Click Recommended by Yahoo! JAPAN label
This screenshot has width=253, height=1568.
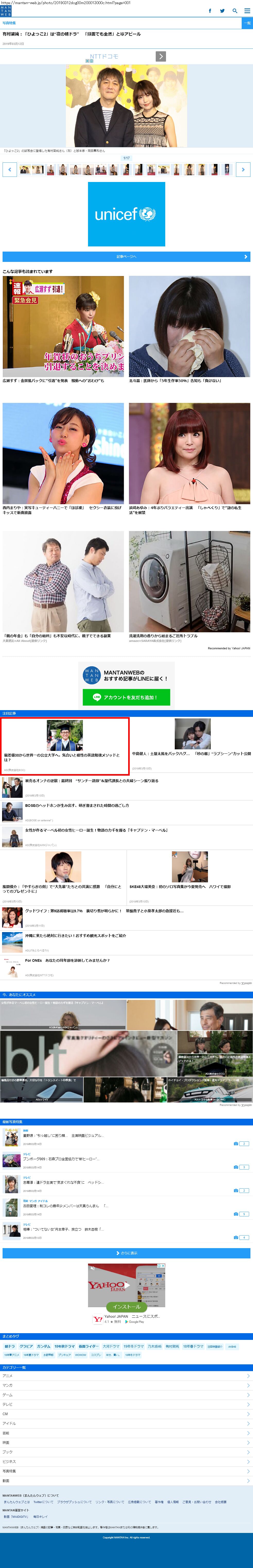[x=229, y=648]
